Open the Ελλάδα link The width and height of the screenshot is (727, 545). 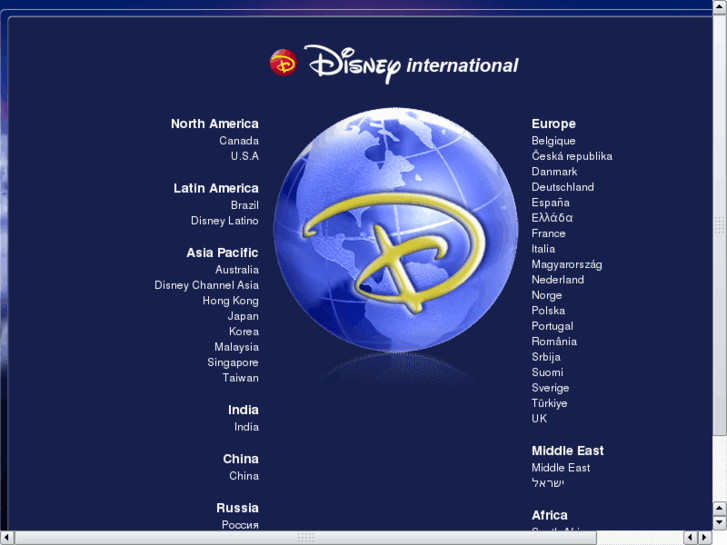pos(552,218)
